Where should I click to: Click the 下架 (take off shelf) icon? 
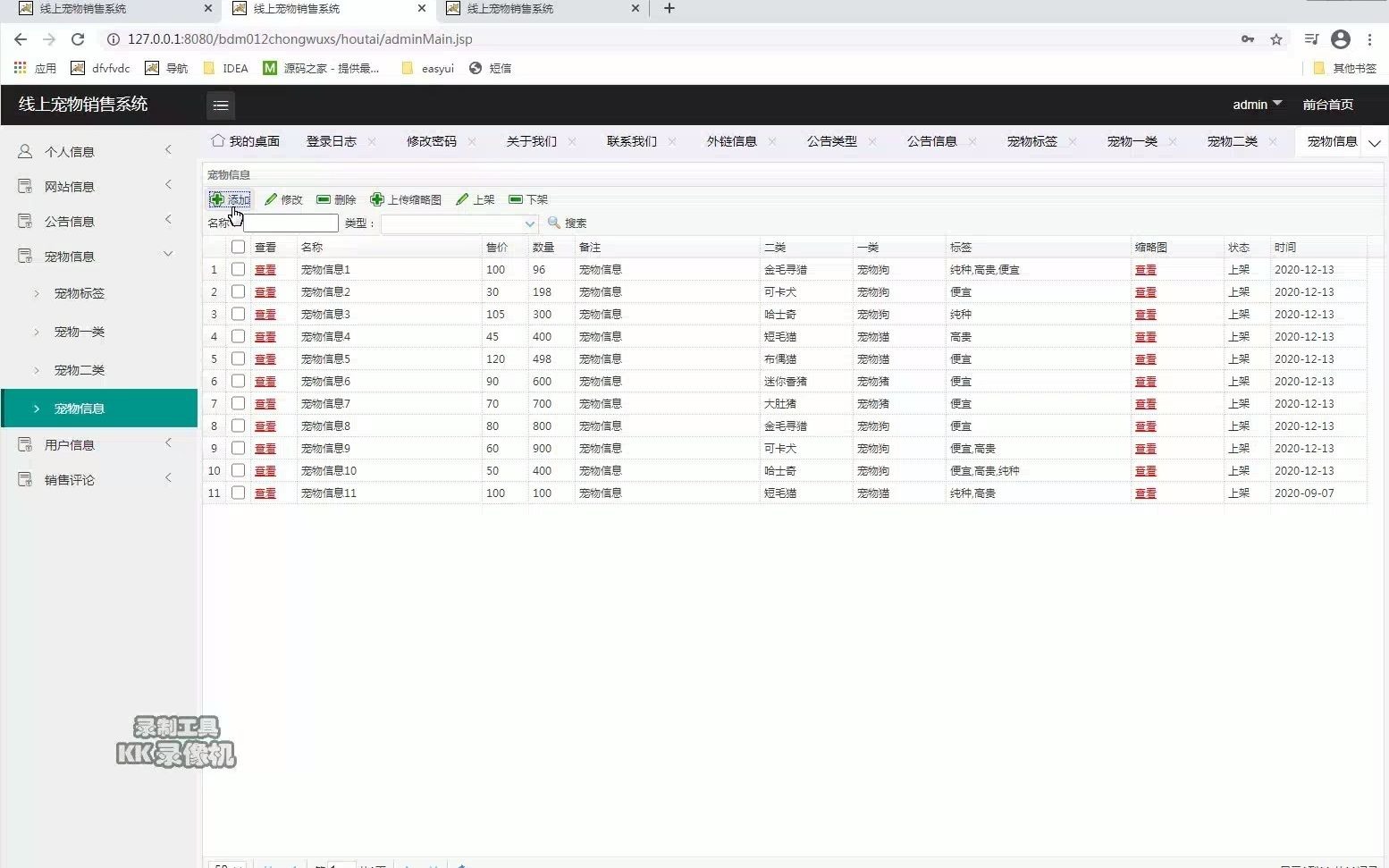516,199
